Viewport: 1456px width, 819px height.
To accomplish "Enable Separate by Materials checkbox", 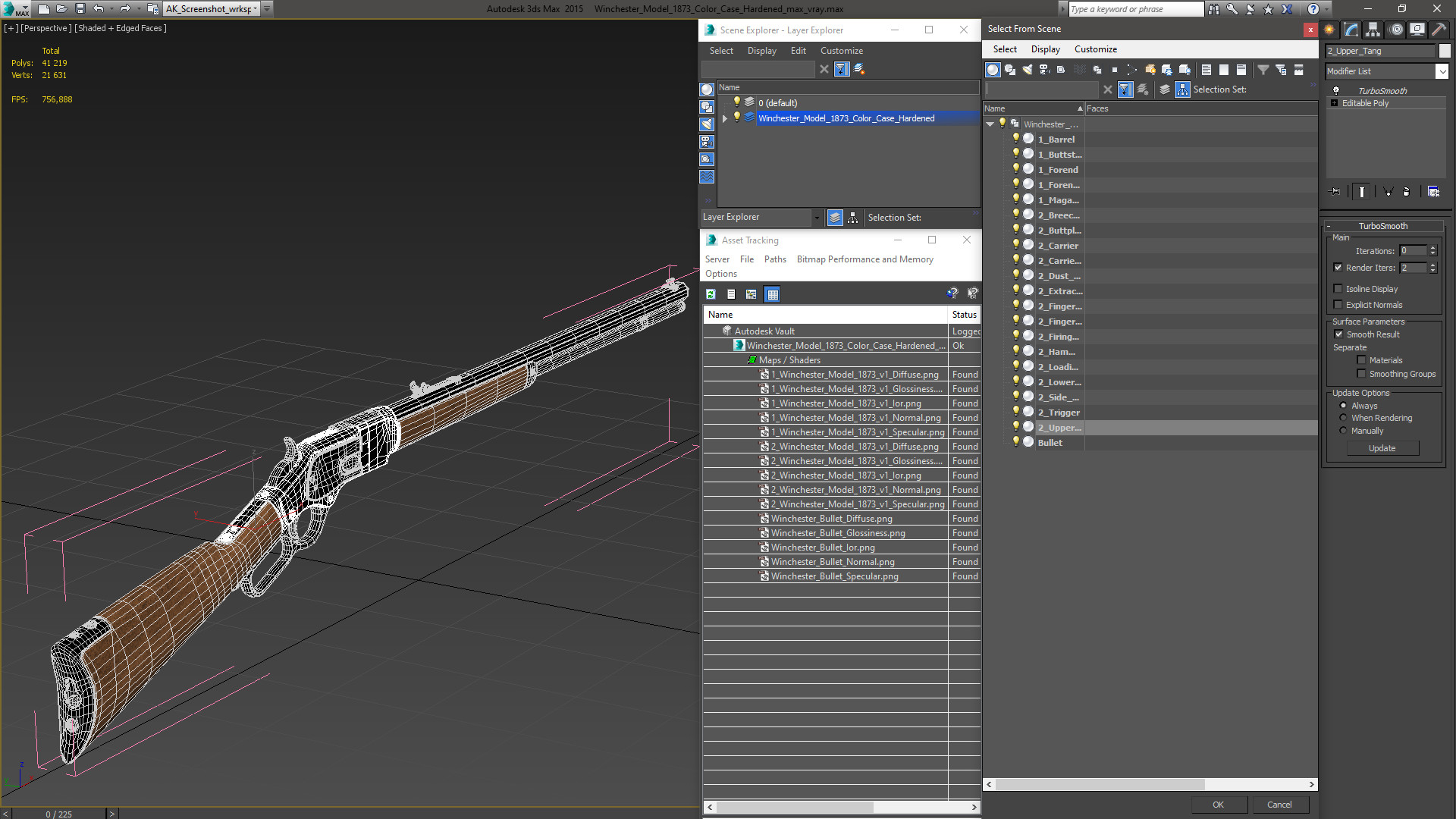I will pyautogui.click(x=1362, y=360).
